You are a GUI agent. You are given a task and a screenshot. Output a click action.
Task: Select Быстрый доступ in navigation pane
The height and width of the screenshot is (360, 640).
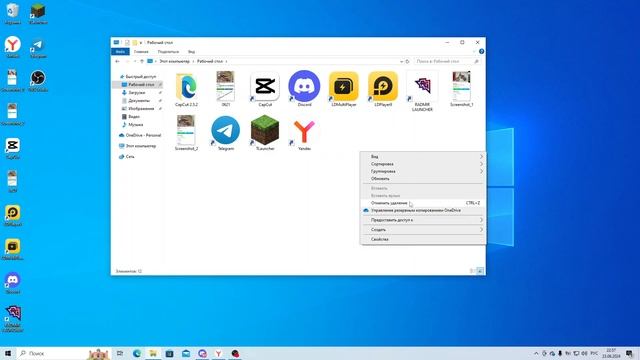tap(140, 77)
